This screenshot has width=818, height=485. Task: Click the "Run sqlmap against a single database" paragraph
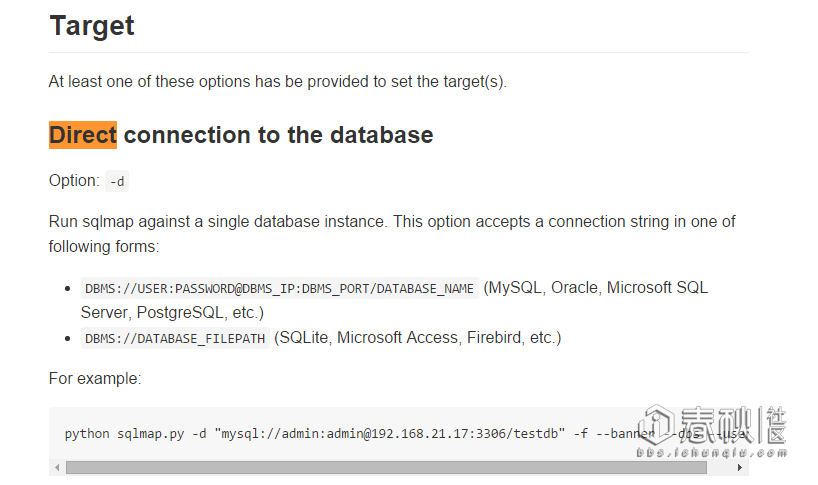pos(392,222)
